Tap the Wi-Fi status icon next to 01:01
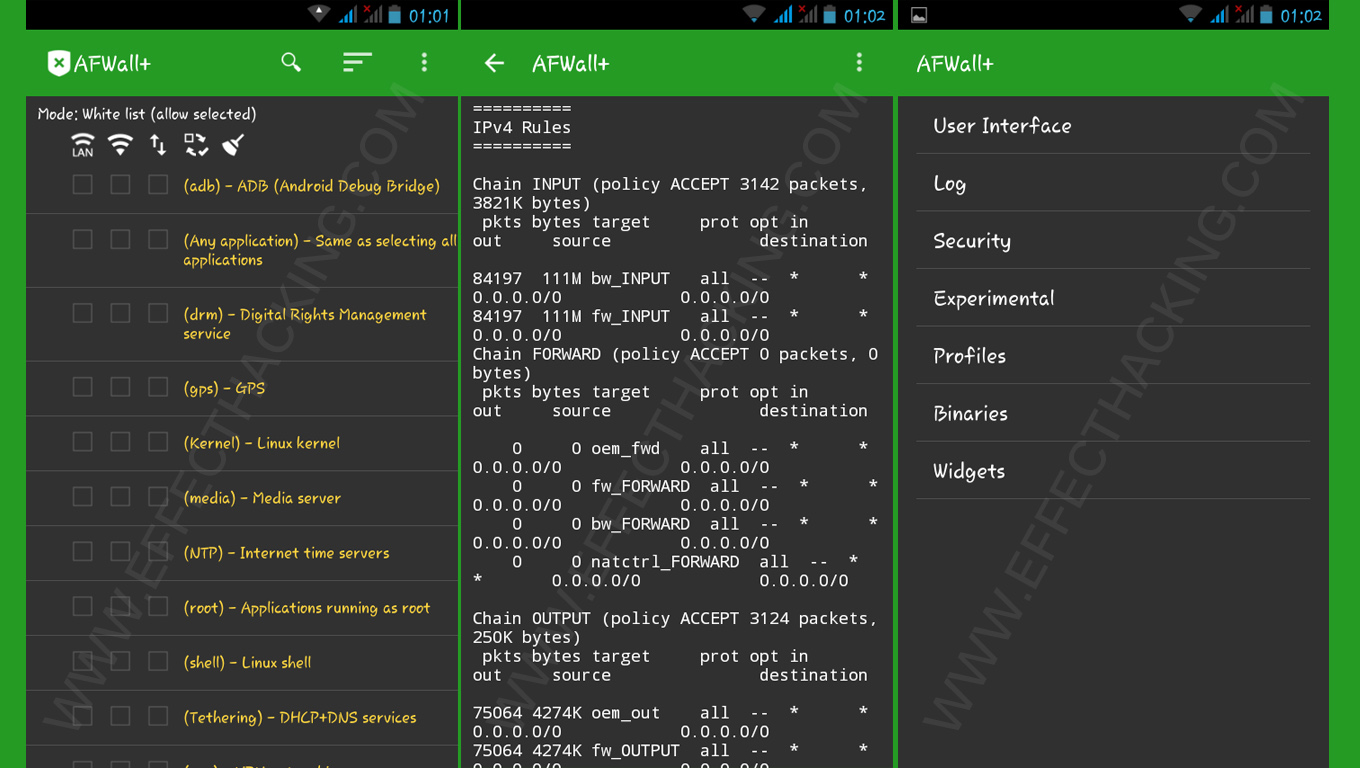This screenshot has height=768, width=1360. [x=319, y=14]
